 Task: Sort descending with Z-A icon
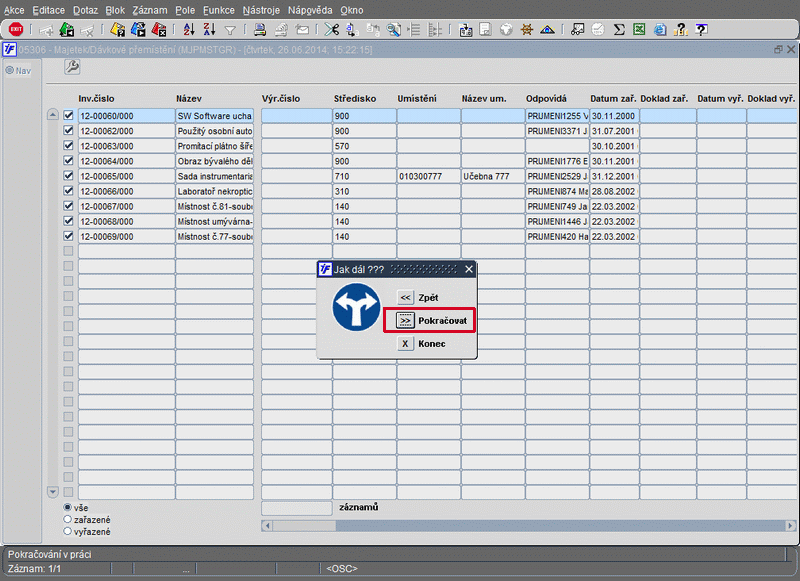pyautogui.click(x=209, y=30)
